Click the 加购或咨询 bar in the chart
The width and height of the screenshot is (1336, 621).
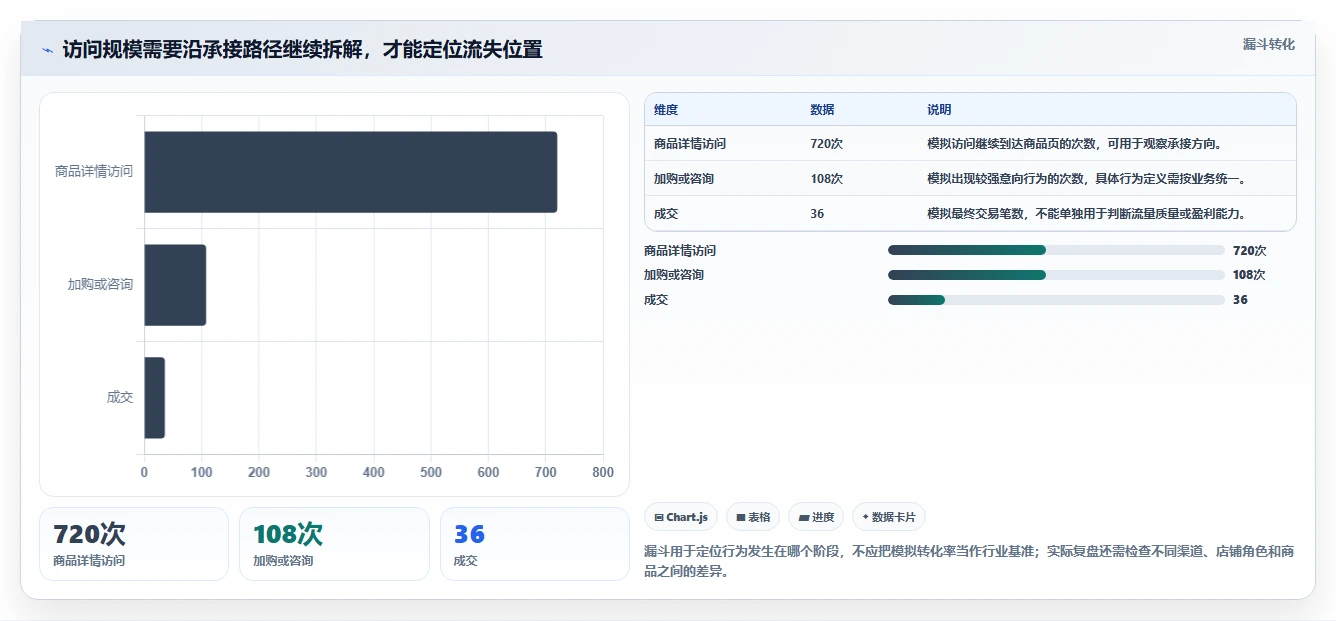pos(175,285)
